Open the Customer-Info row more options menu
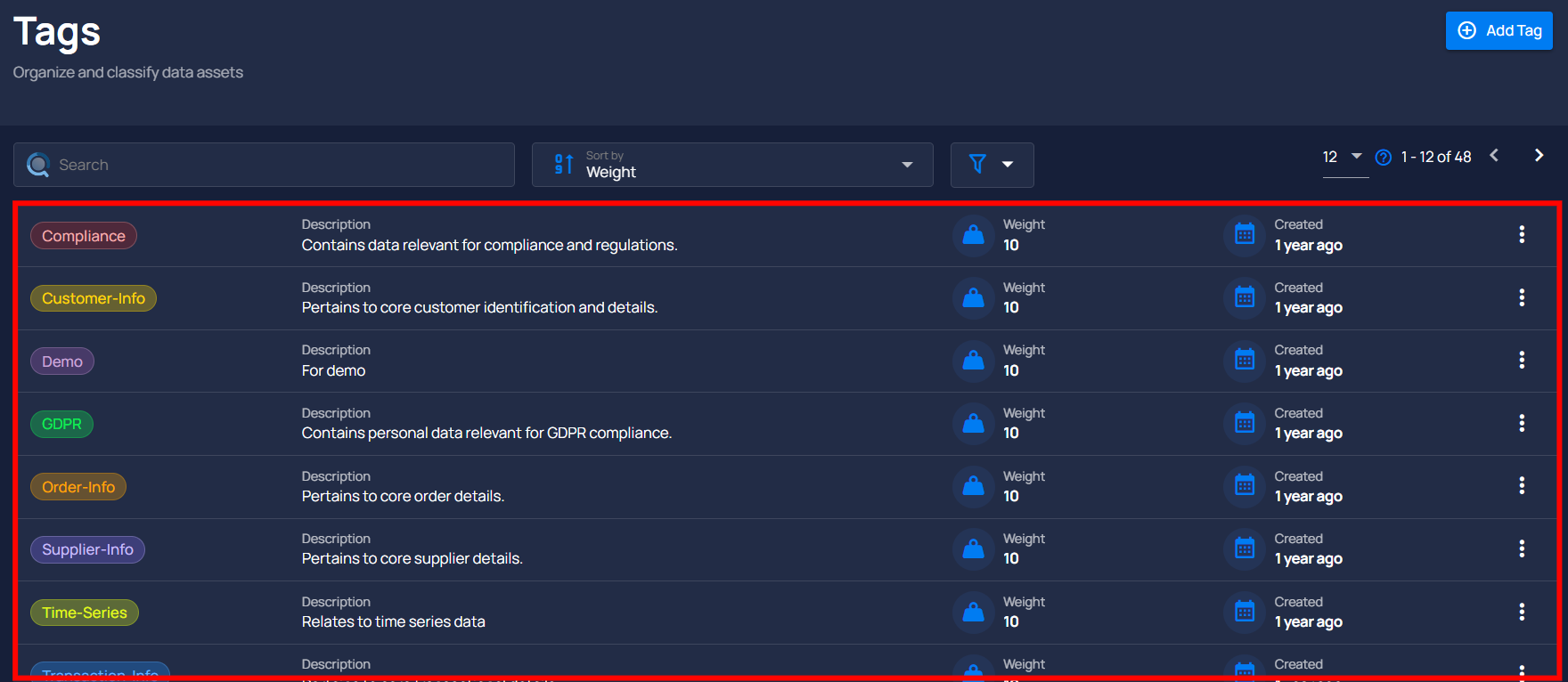Screen dimensions: 1568x682 pos(1522,297)
